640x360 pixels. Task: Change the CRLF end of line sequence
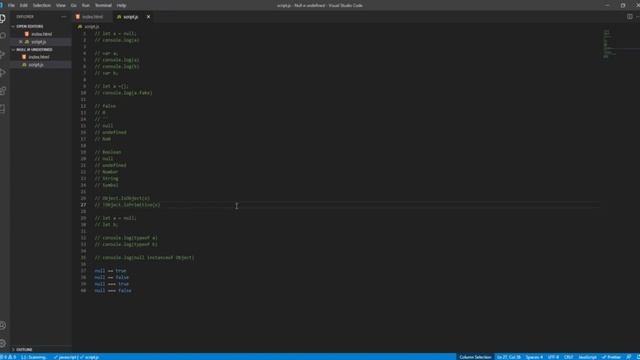click(569, 357)
